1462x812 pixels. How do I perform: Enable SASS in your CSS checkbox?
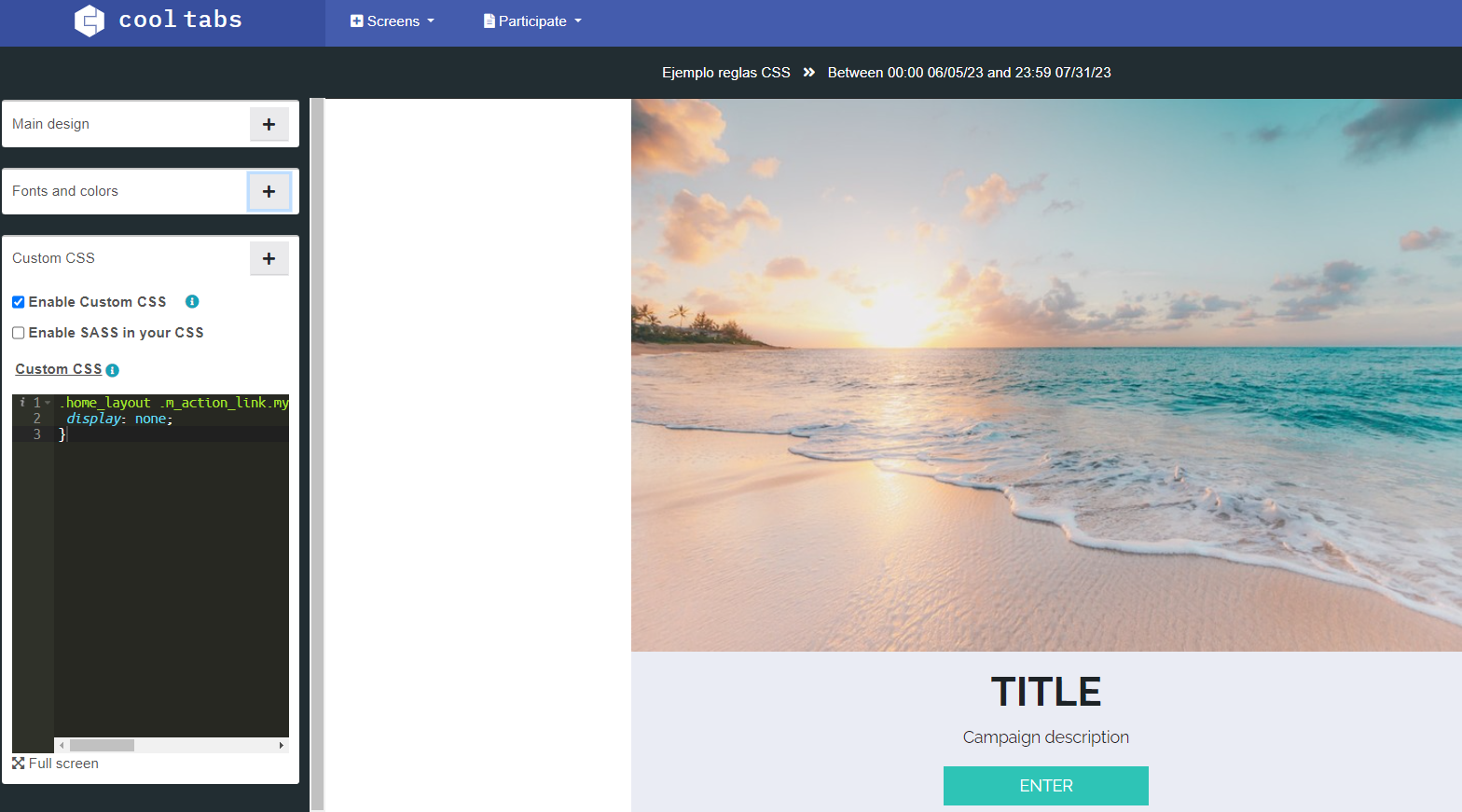point(18,333)
